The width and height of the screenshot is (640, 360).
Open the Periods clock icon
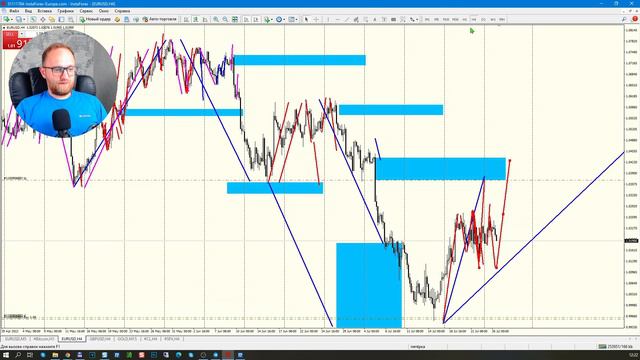(x=279, y=19)
